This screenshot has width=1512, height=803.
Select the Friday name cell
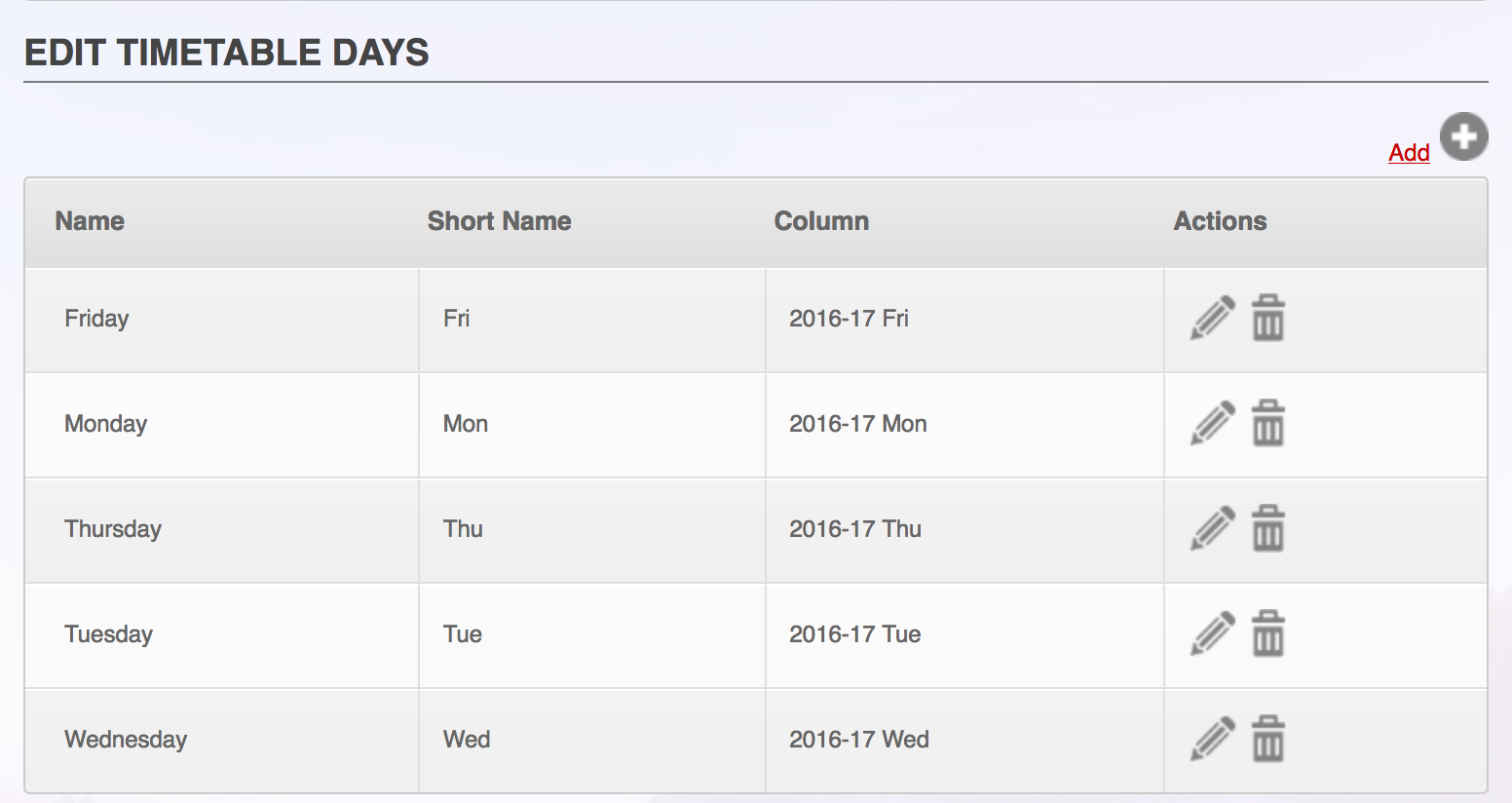click(x=222, y=320)
